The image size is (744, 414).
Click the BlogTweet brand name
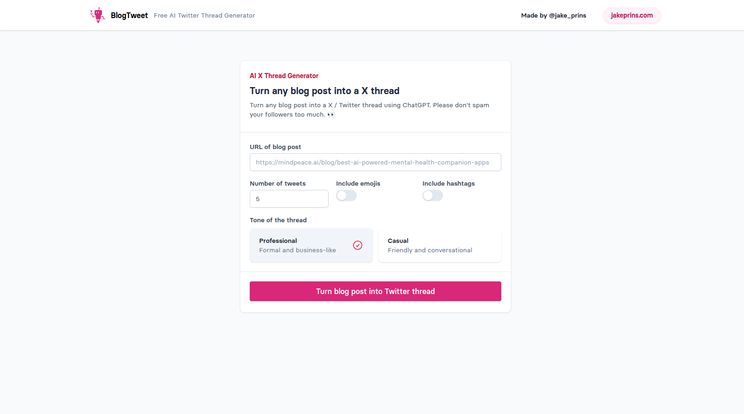(x=129, y=15)
